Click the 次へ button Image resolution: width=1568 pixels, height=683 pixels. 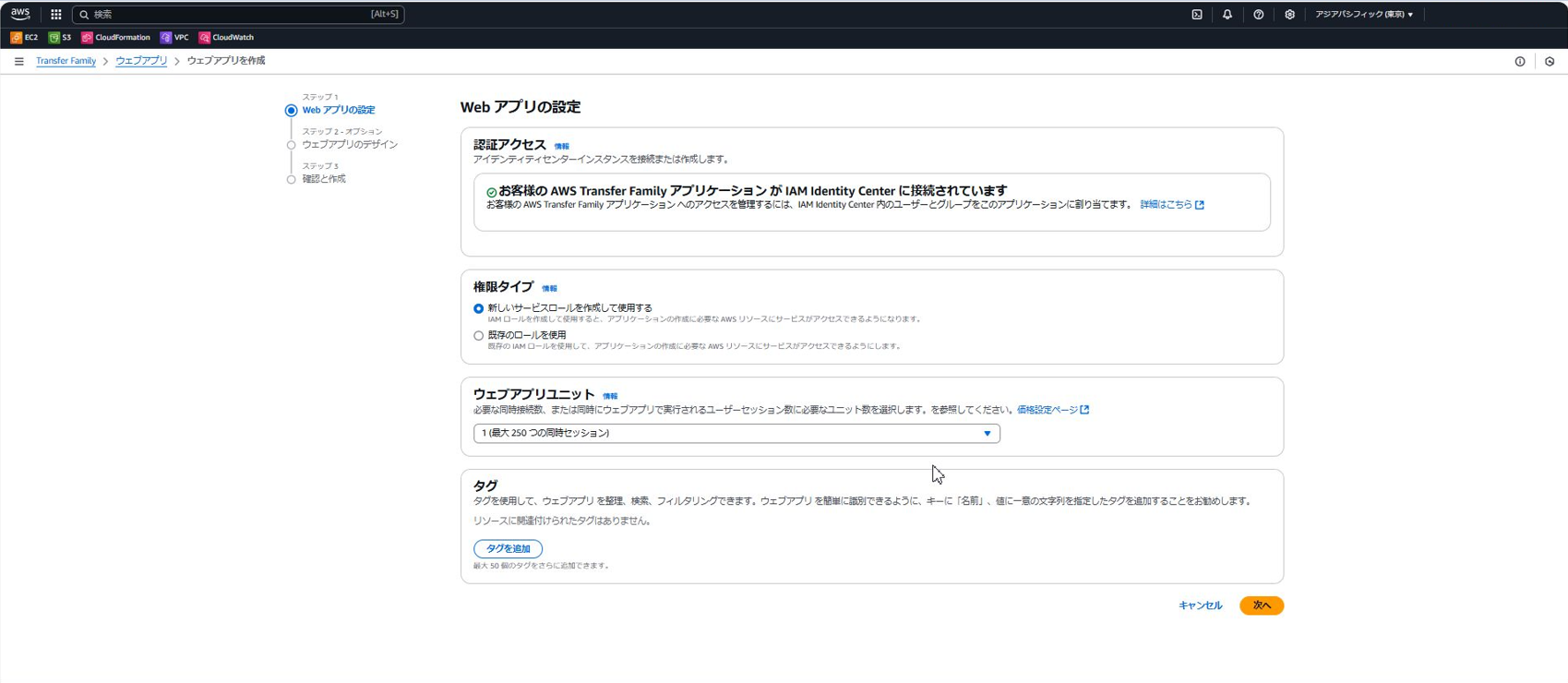click(1262, 605)
